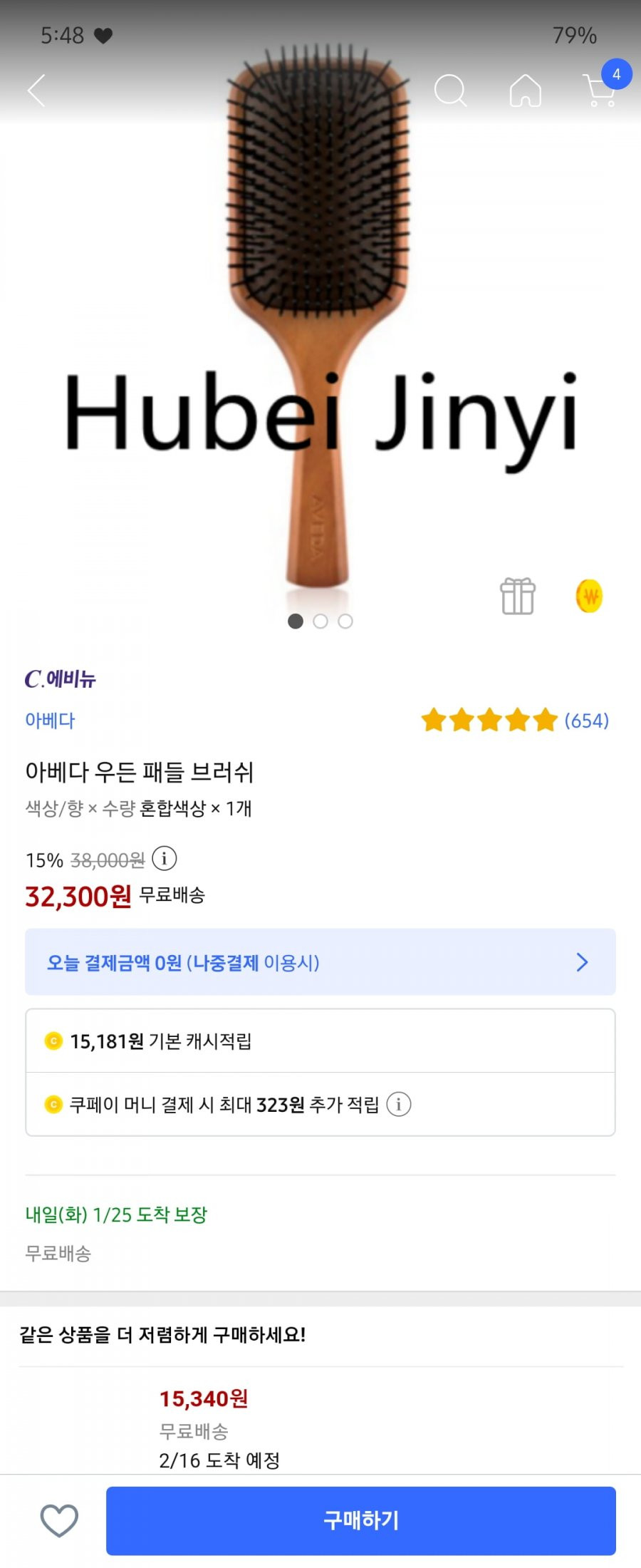Select the first image indicator dot
This screenshot has height=1568, width=641.
[x=296, y=621]
